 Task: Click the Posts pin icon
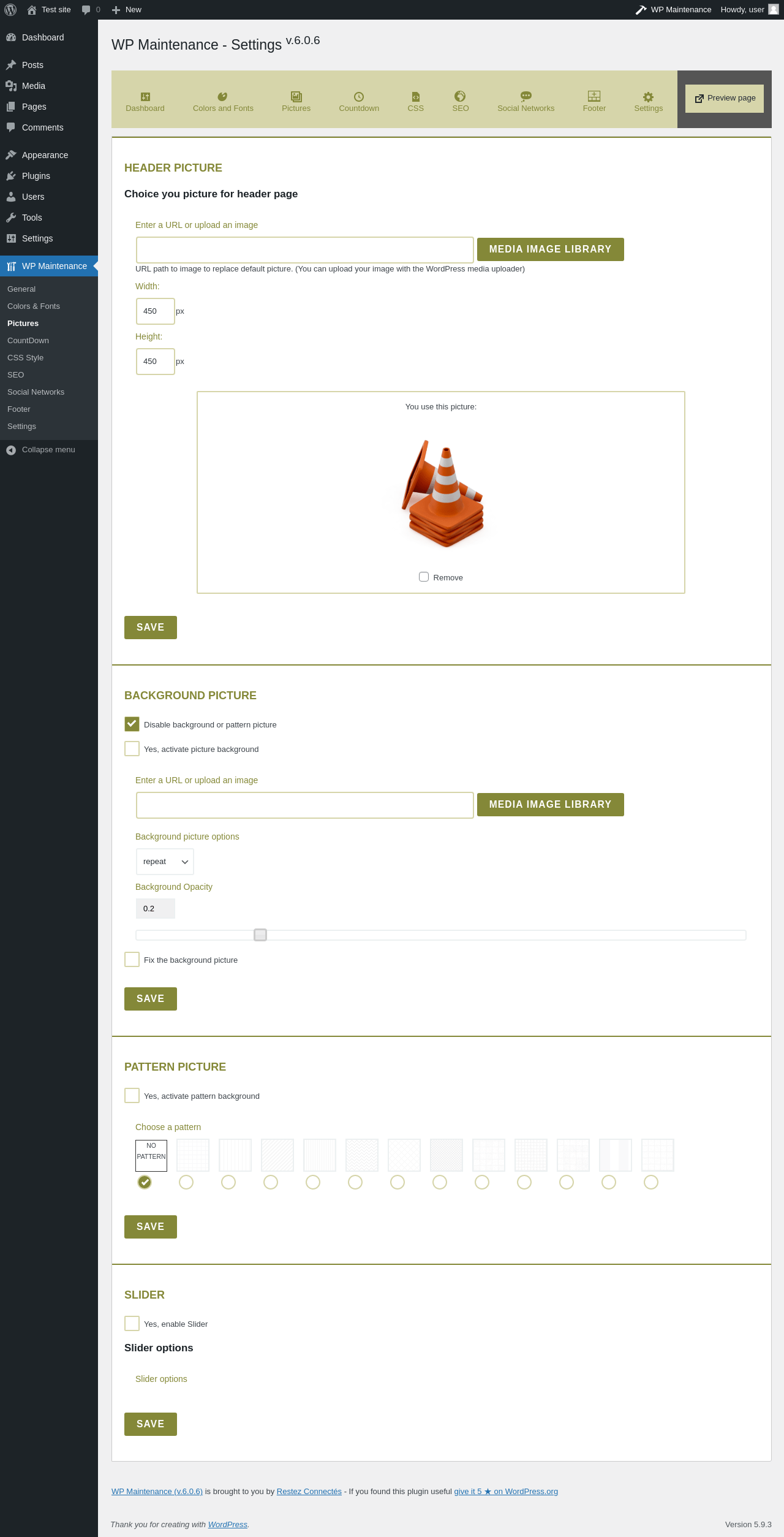coord(11,65)
